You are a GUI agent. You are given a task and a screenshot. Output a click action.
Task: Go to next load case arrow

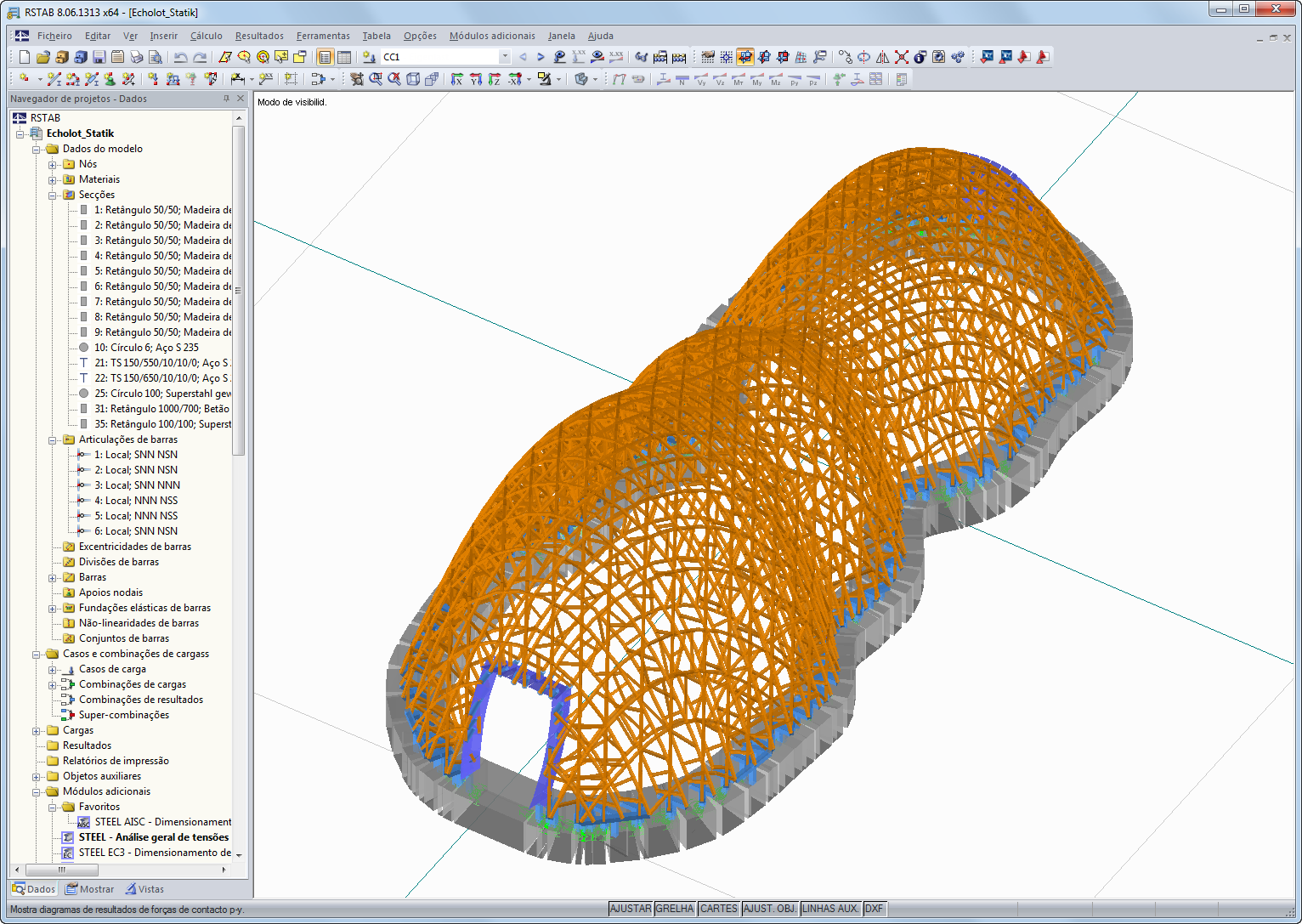(x=541, y=57)
